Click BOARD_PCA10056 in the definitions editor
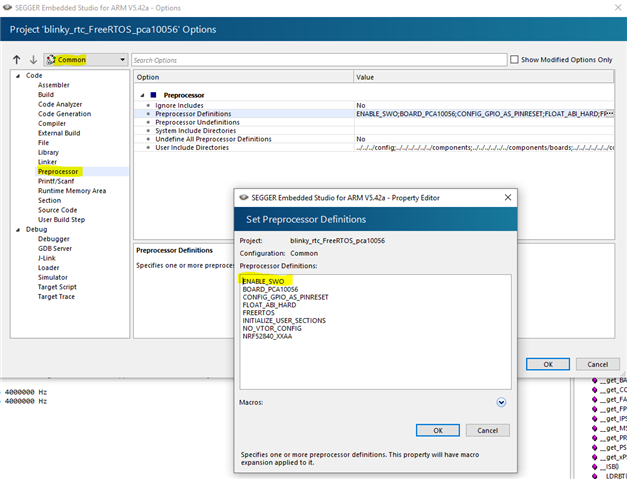 (270, 289)
